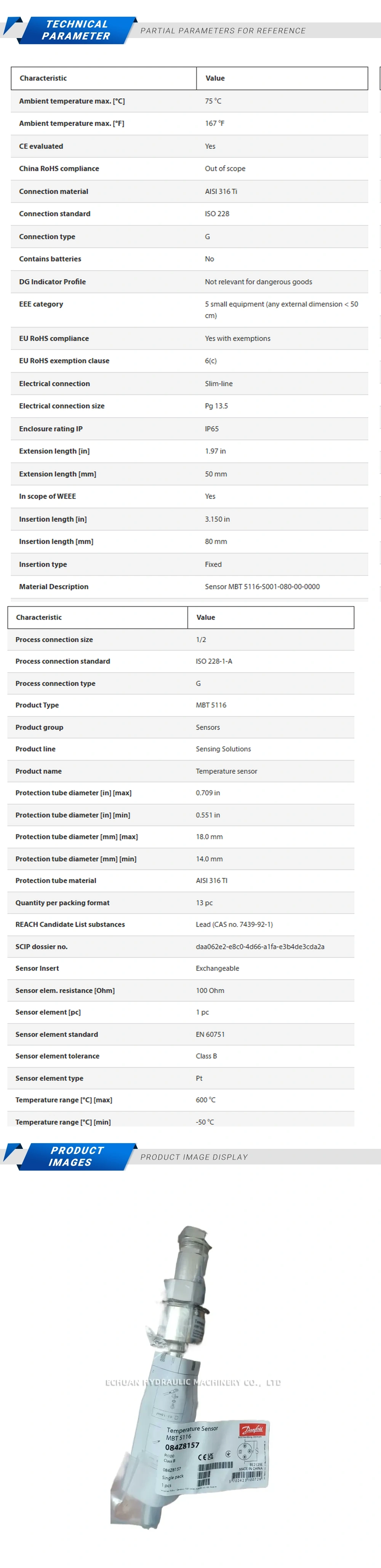This screenshot has height=1568, width=381.
Task: Select the Product Type MBT 5116 value
Action: click(211, 705)
